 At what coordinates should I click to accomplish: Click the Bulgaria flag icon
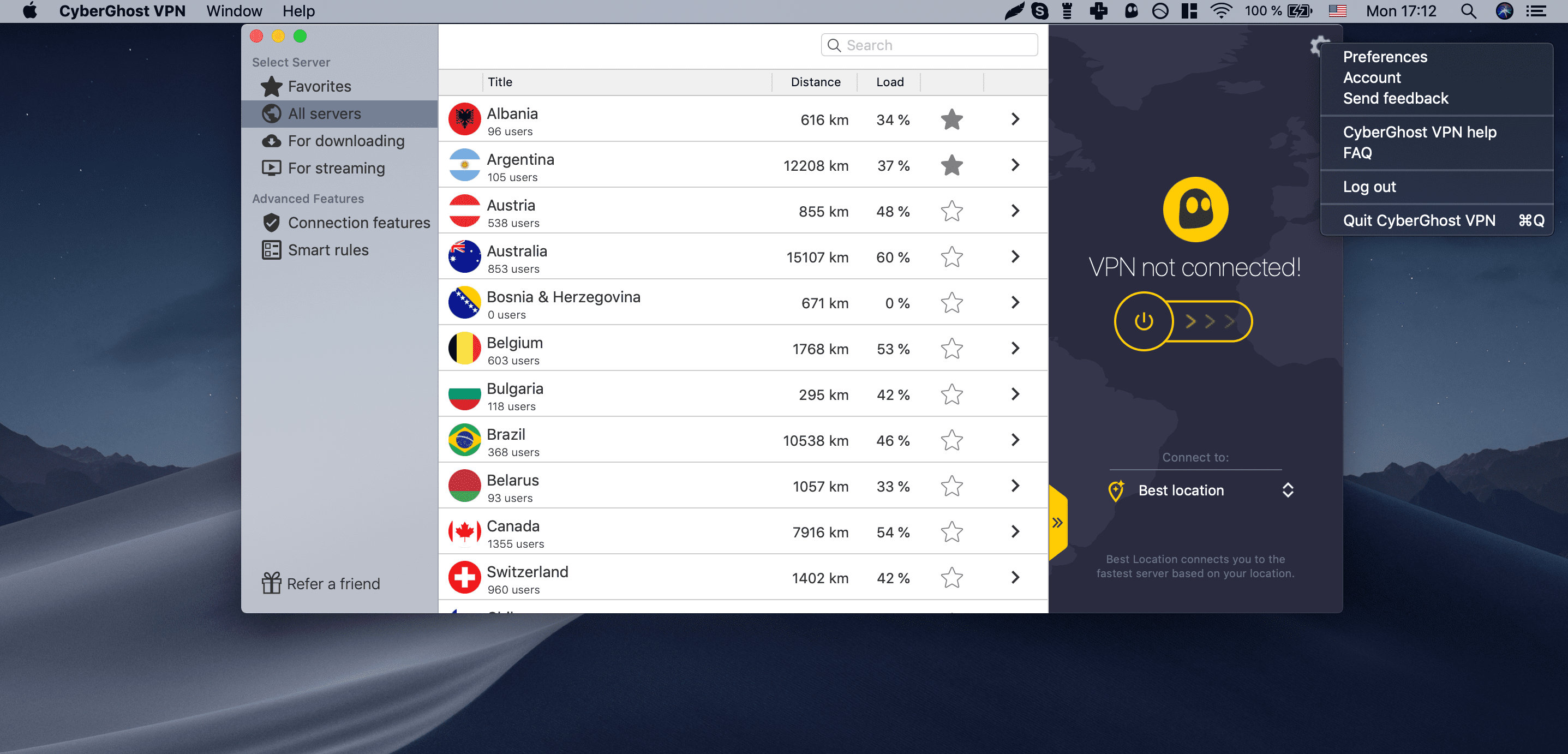coord(464,394)
